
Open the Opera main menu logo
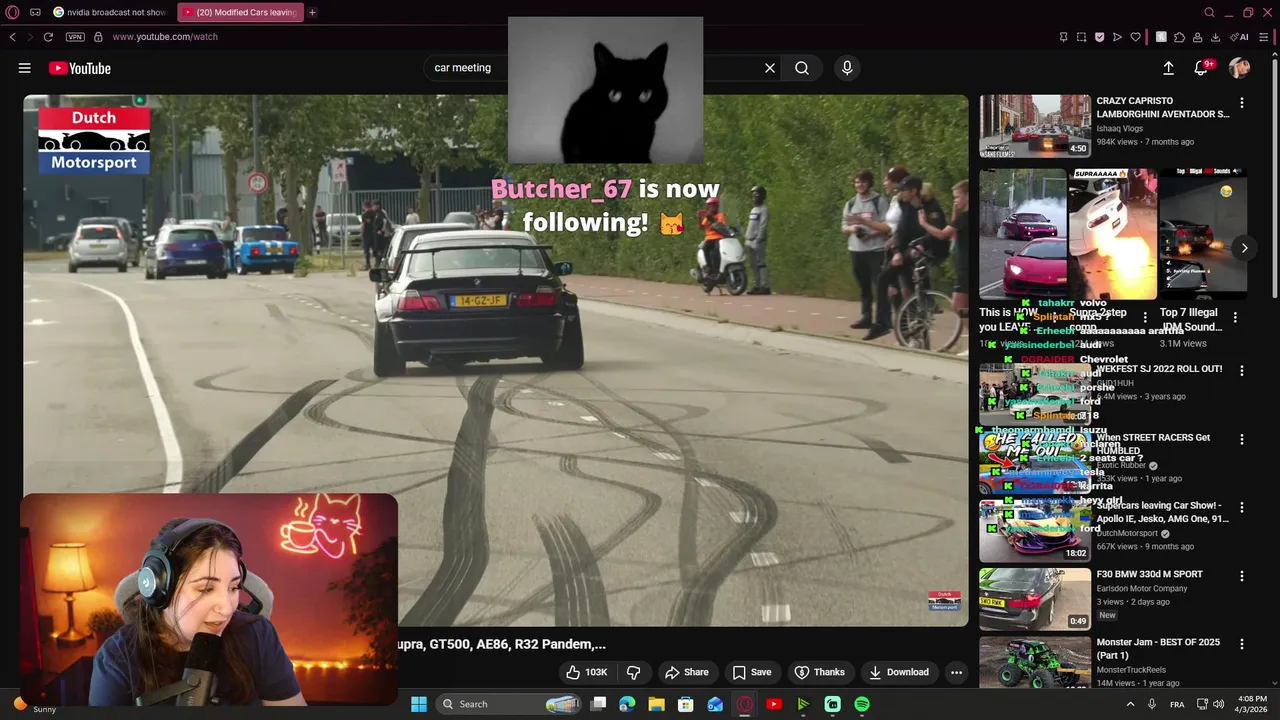[12, 12]
